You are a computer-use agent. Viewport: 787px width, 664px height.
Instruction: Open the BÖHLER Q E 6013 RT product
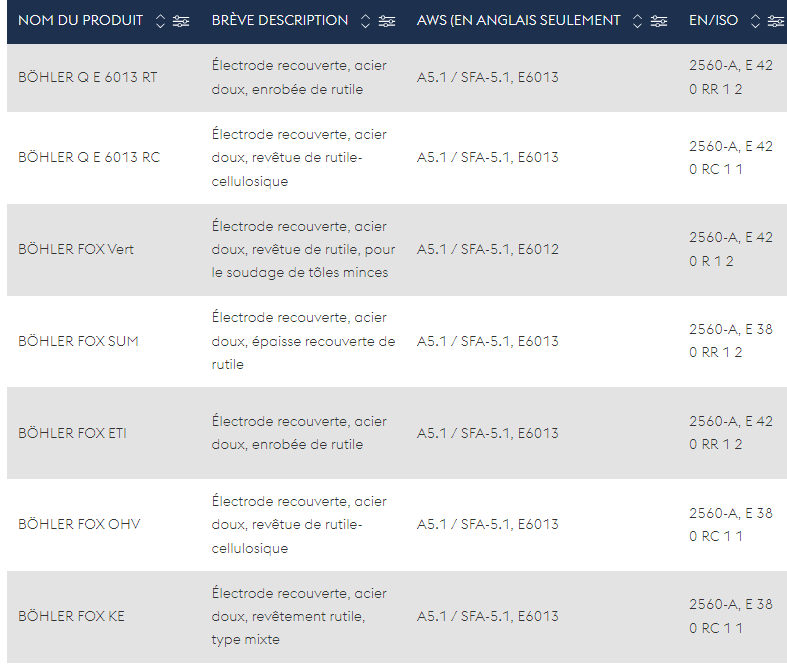tap(87, 77)
